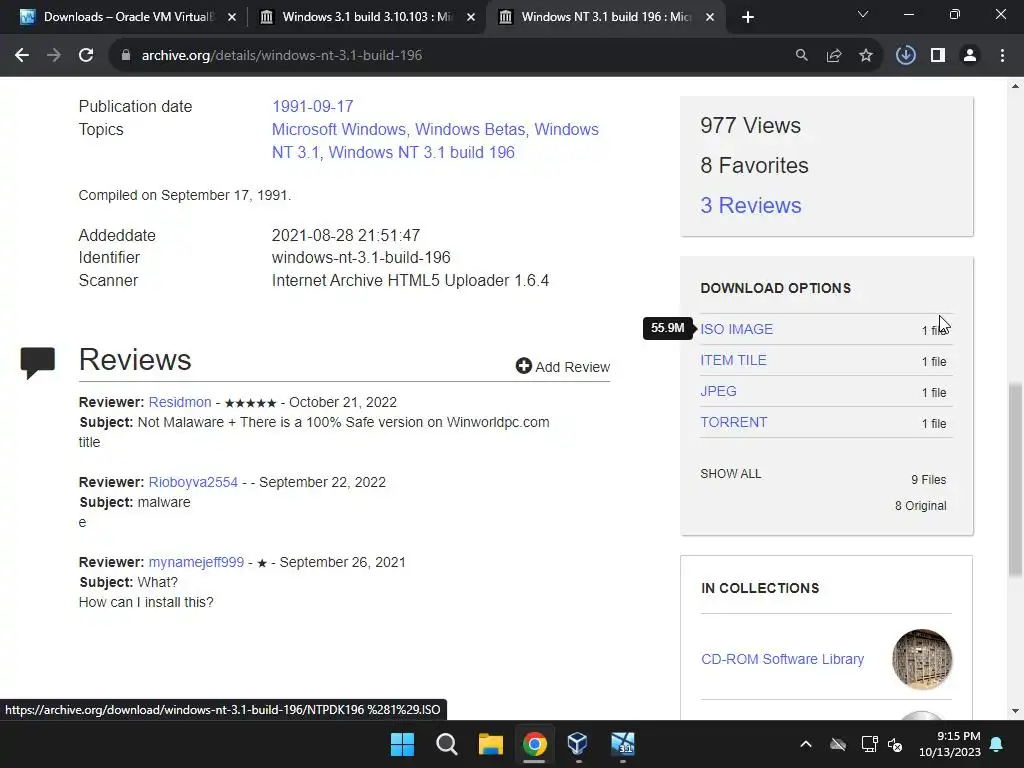
Task: Click the Reviews speech bubble icon
Action: [x=37, y=362]
